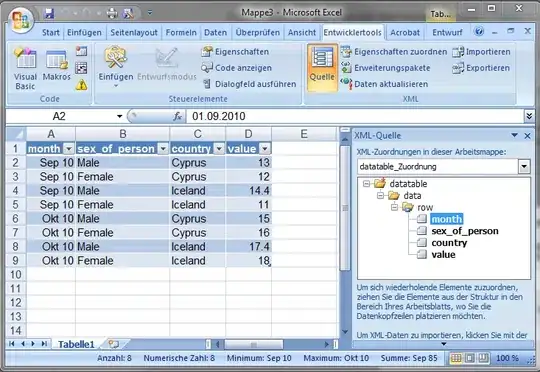Click Code anzeigen

(237, 68)
